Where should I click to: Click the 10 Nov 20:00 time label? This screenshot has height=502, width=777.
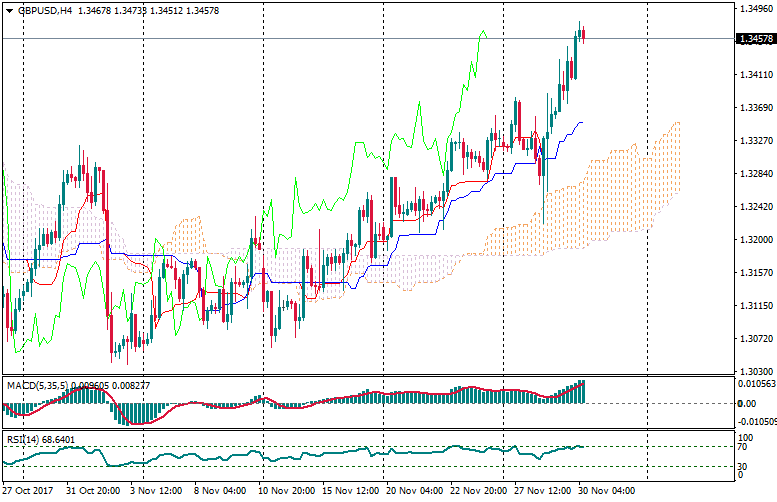[285, 492]
